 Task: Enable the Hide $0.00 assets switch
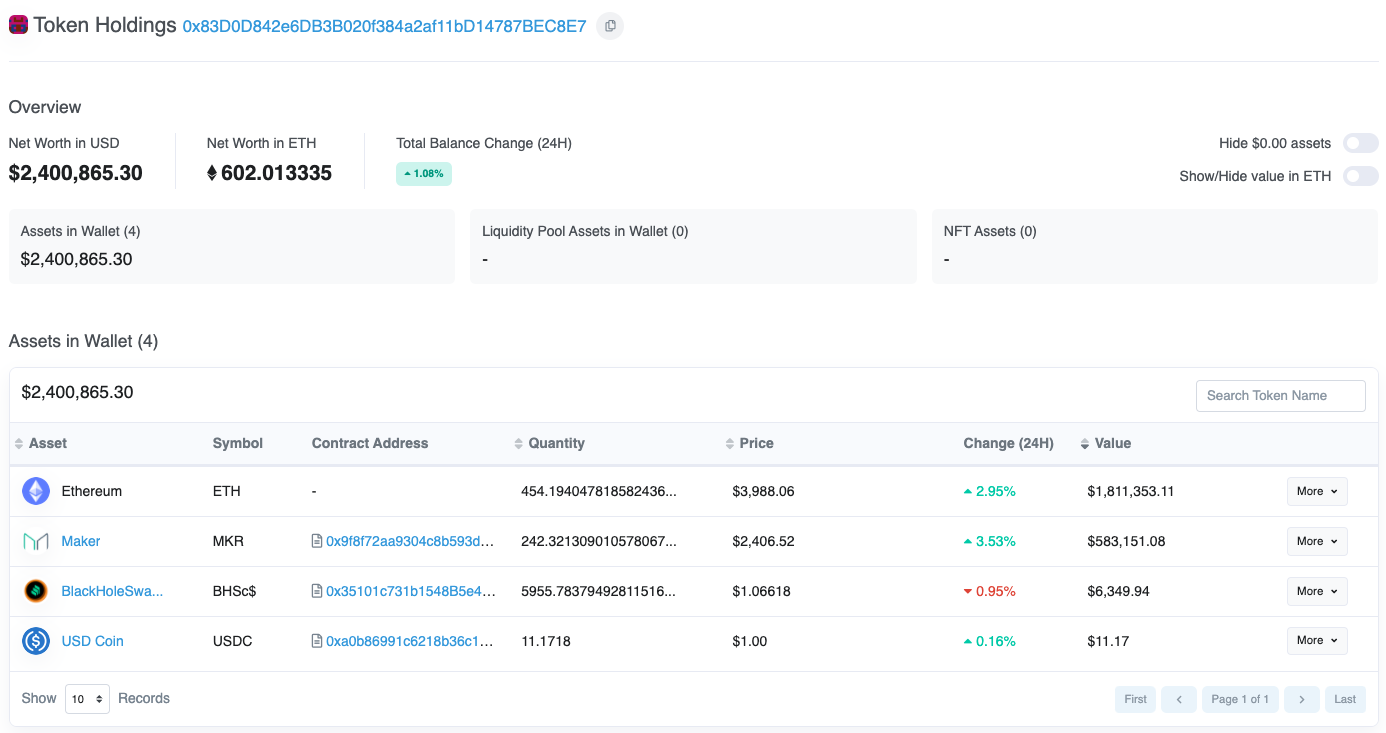[x=1360, y=143]
